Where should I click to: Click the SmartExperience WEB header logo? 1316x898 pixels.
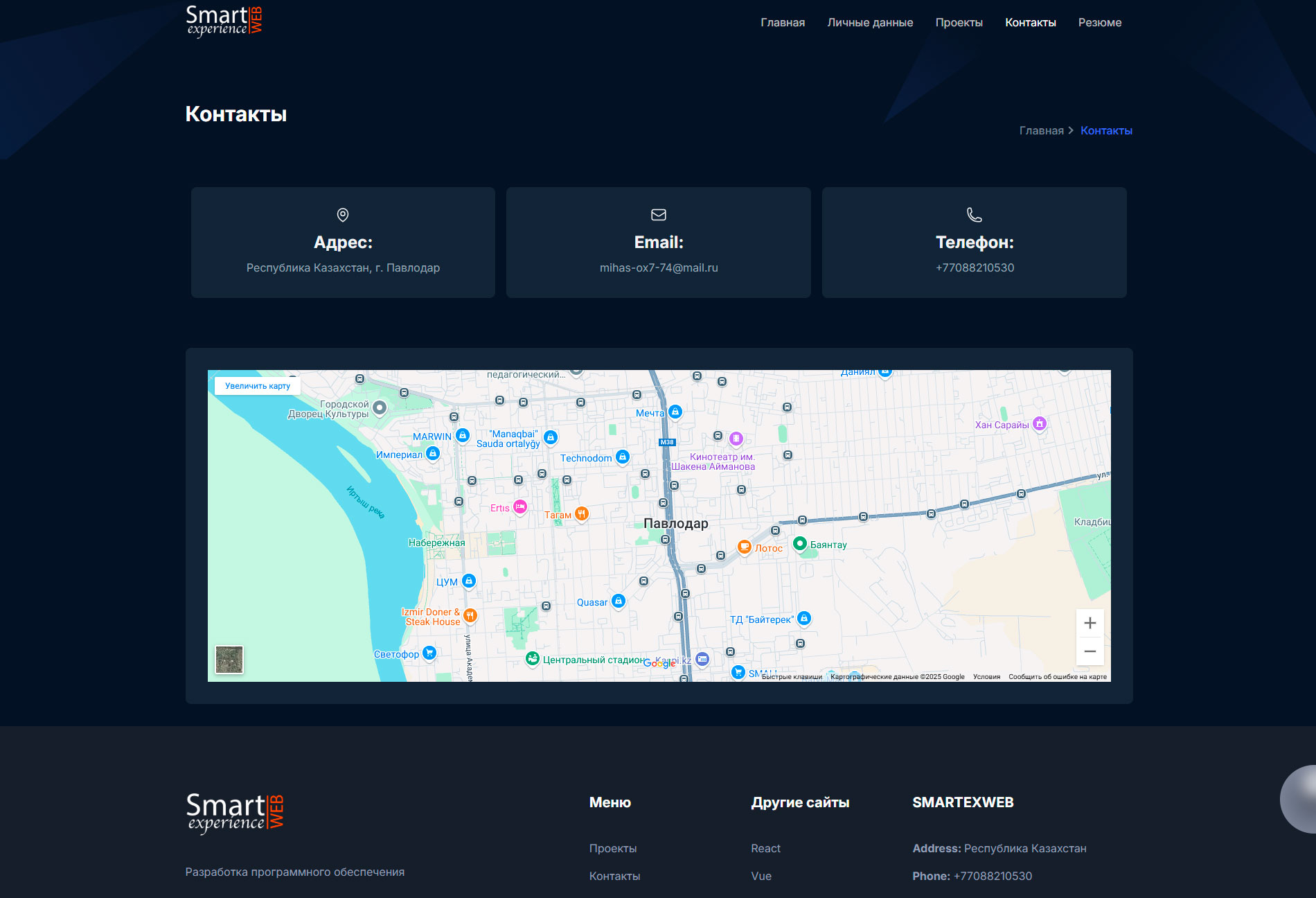pos(224,21)
